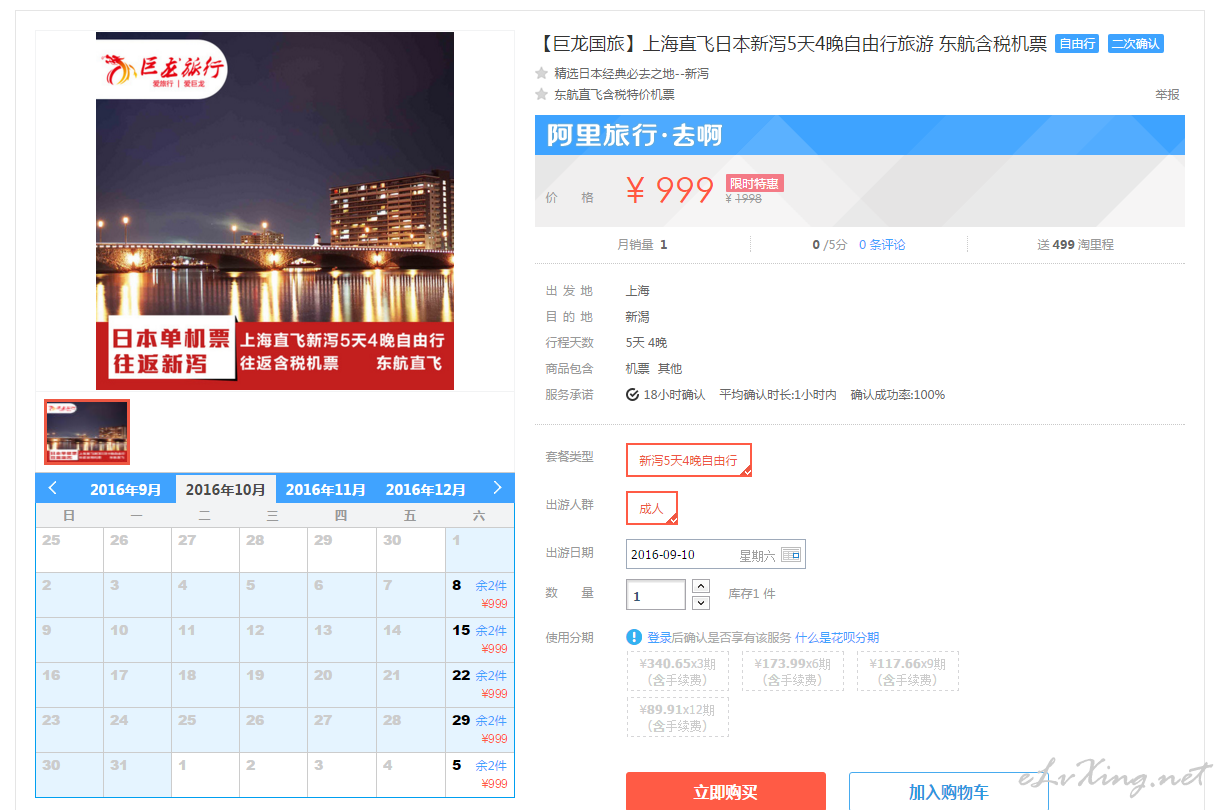This screenshot has width=1223, height=810.
Task: Click the product title 巨龙国旅 text
Action: point(793,44)
